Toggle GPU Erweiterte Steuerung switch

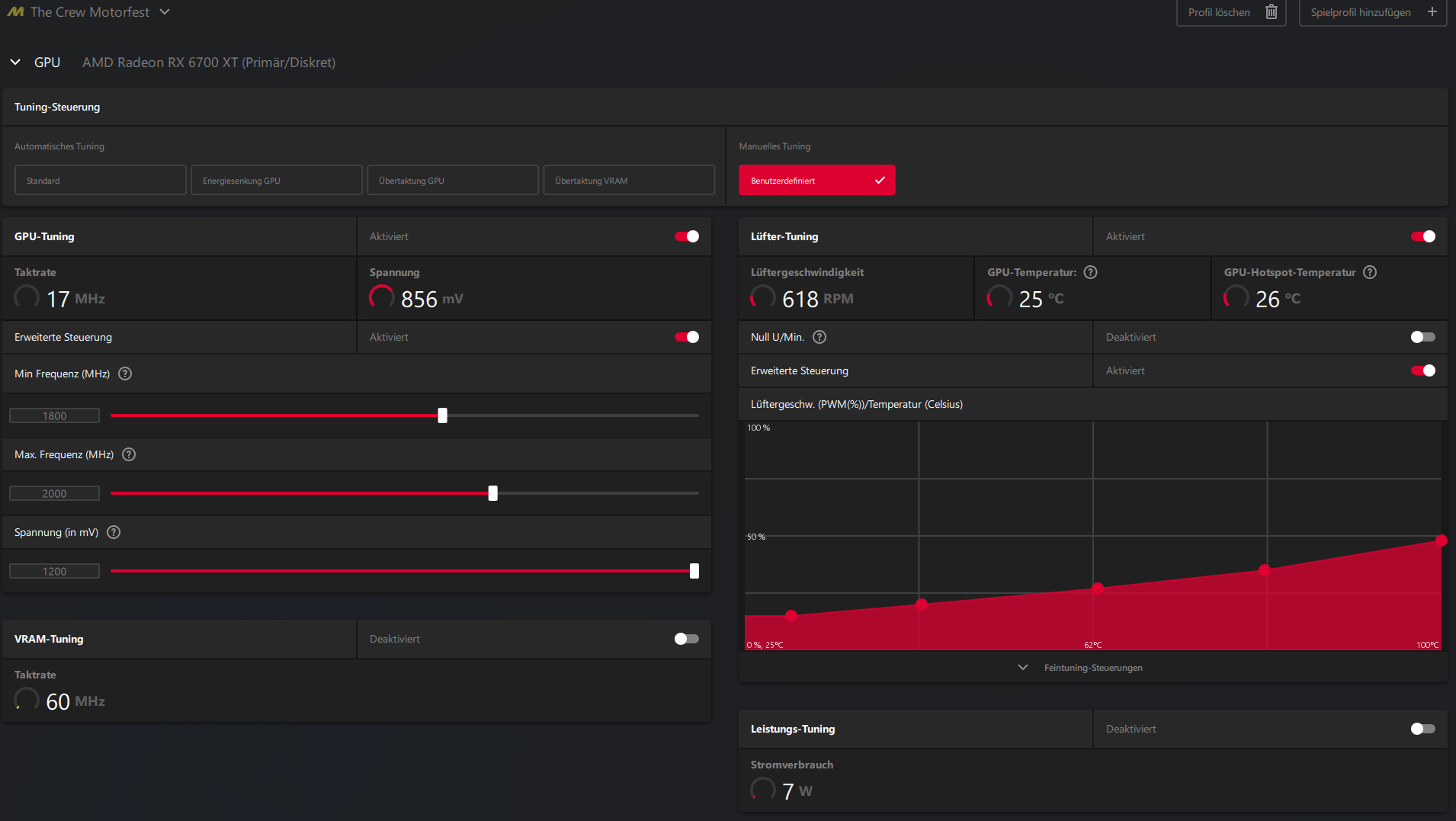687,337
